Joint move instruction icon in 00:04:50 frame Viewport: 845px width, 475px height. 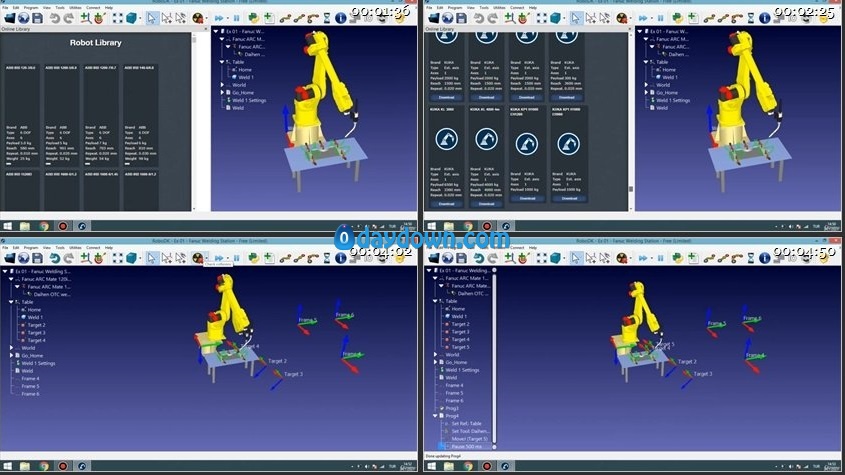[x=709, y=258]
